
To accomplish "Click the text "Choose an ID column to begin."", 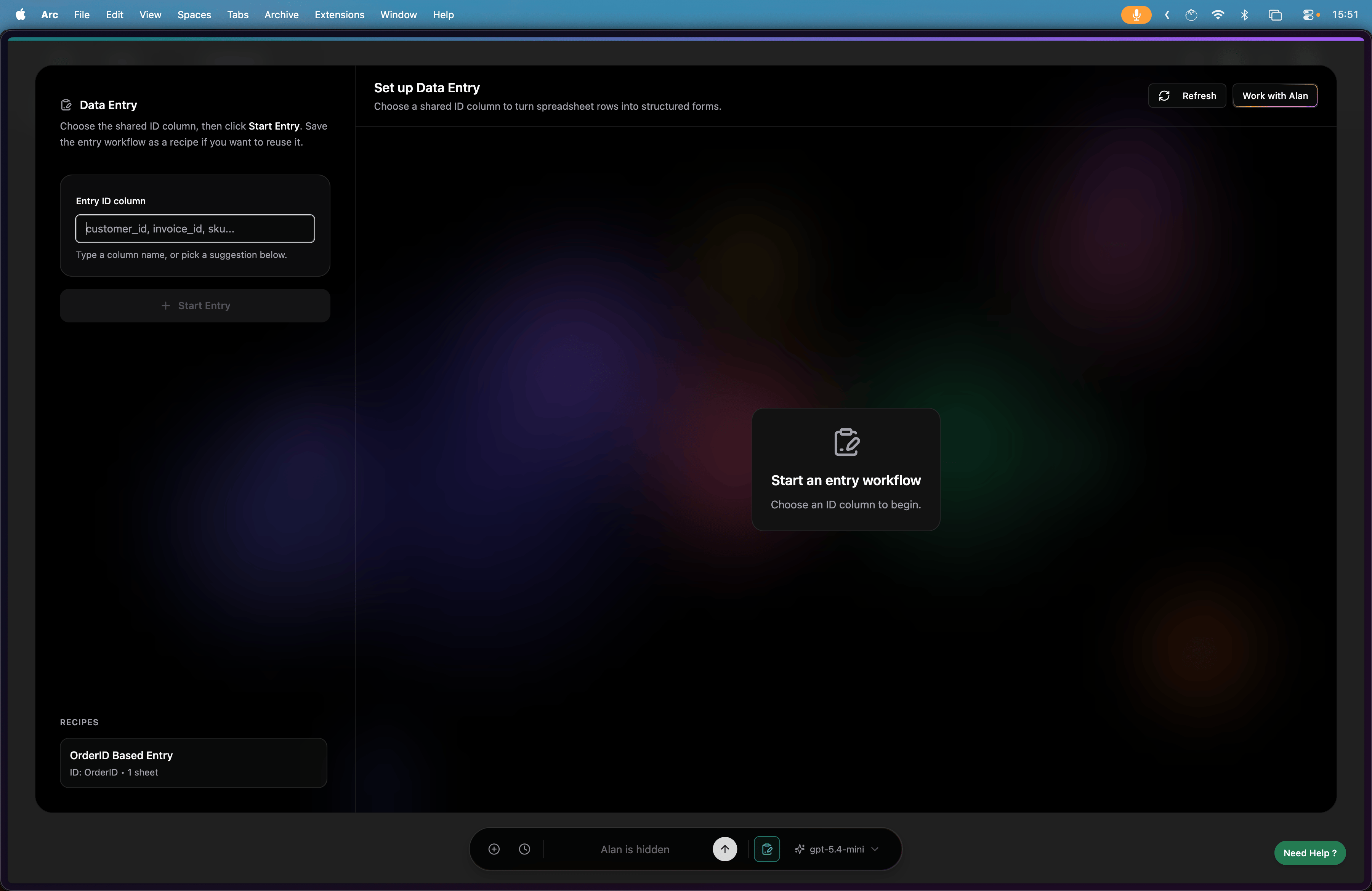I will [846, 504].
